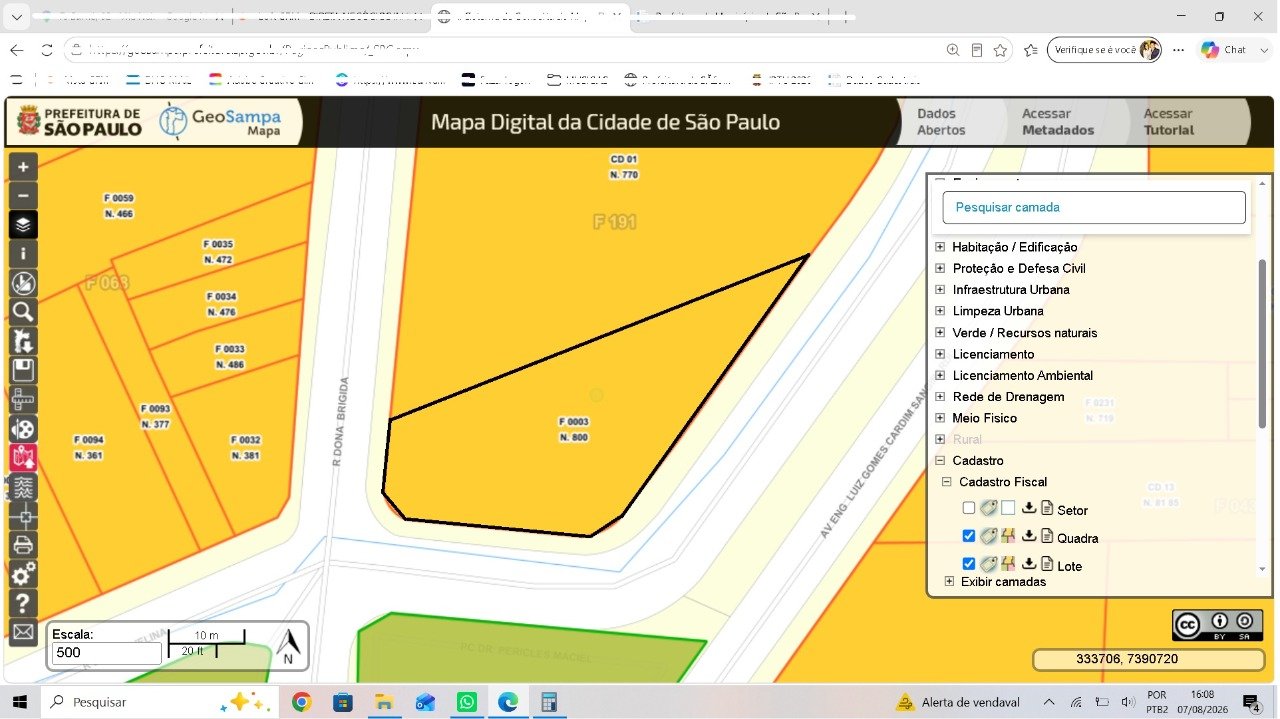Click the download icon for Quadra layer

(x=1028, y=536)
